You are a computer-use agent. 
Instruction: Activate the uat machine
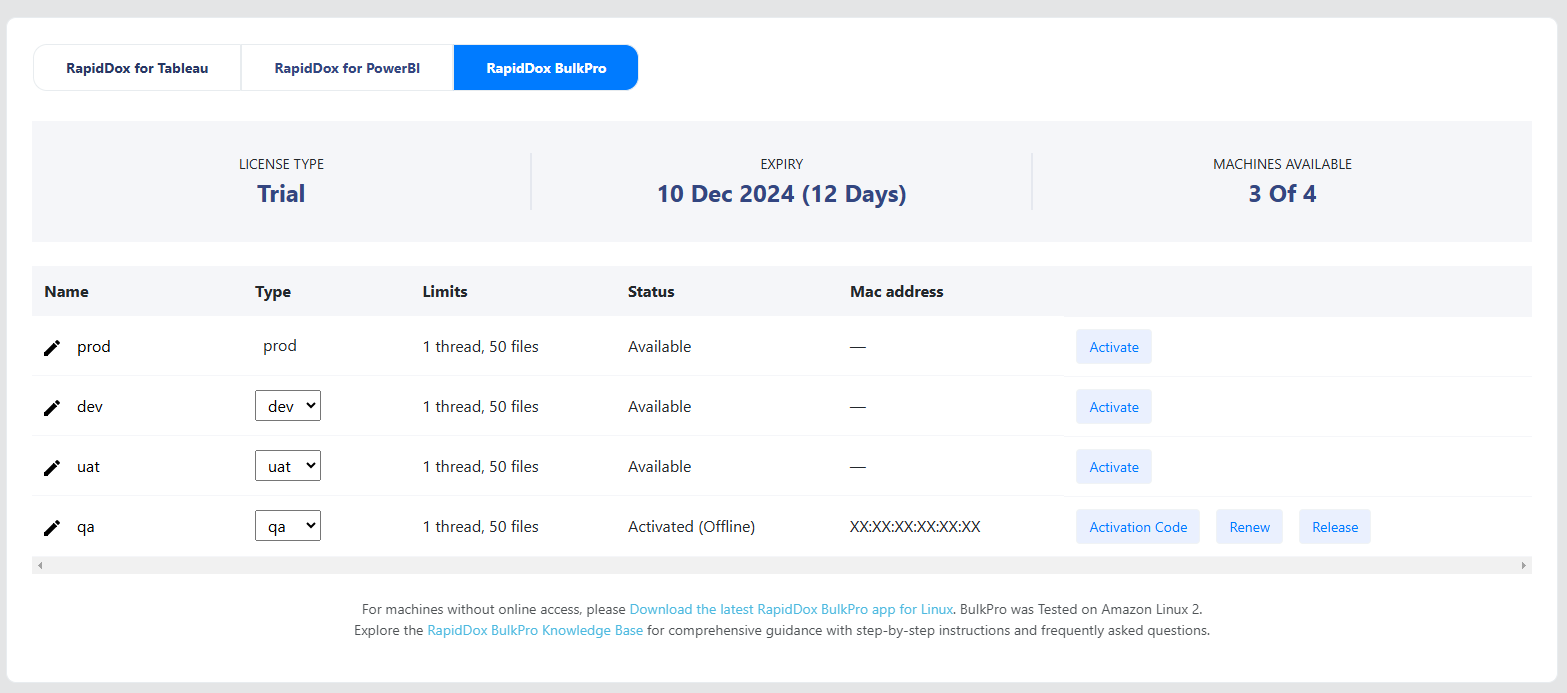point(1114,467)
